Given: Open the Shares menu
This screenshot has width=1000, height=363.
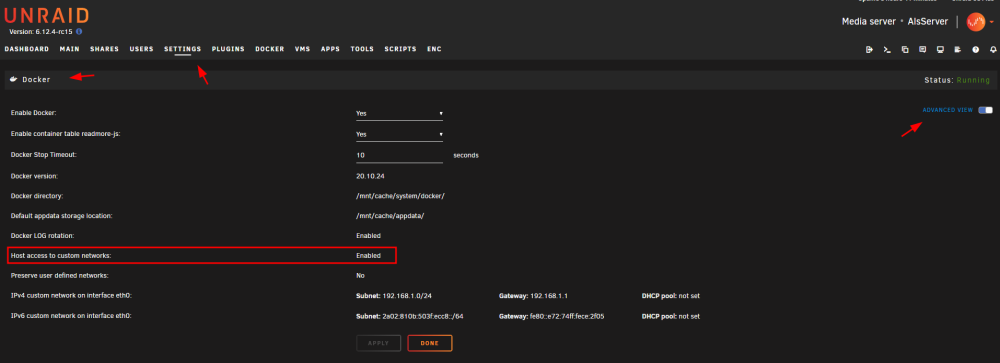Looking at the screenshot, I should point(105,49).
